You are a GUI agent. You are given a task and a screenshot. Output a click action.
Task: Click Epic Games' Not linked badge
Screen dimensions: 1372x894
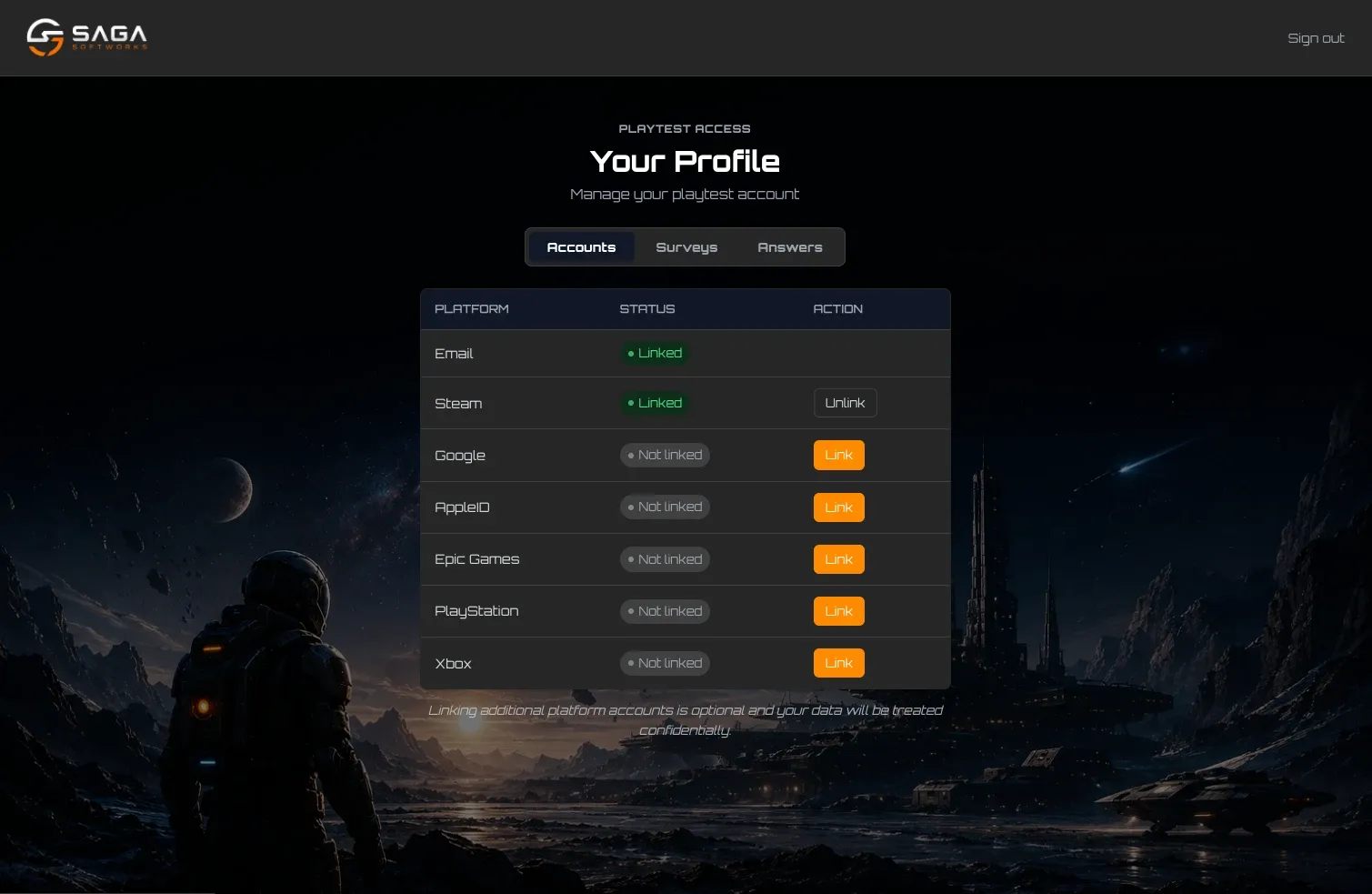[665, 559]
